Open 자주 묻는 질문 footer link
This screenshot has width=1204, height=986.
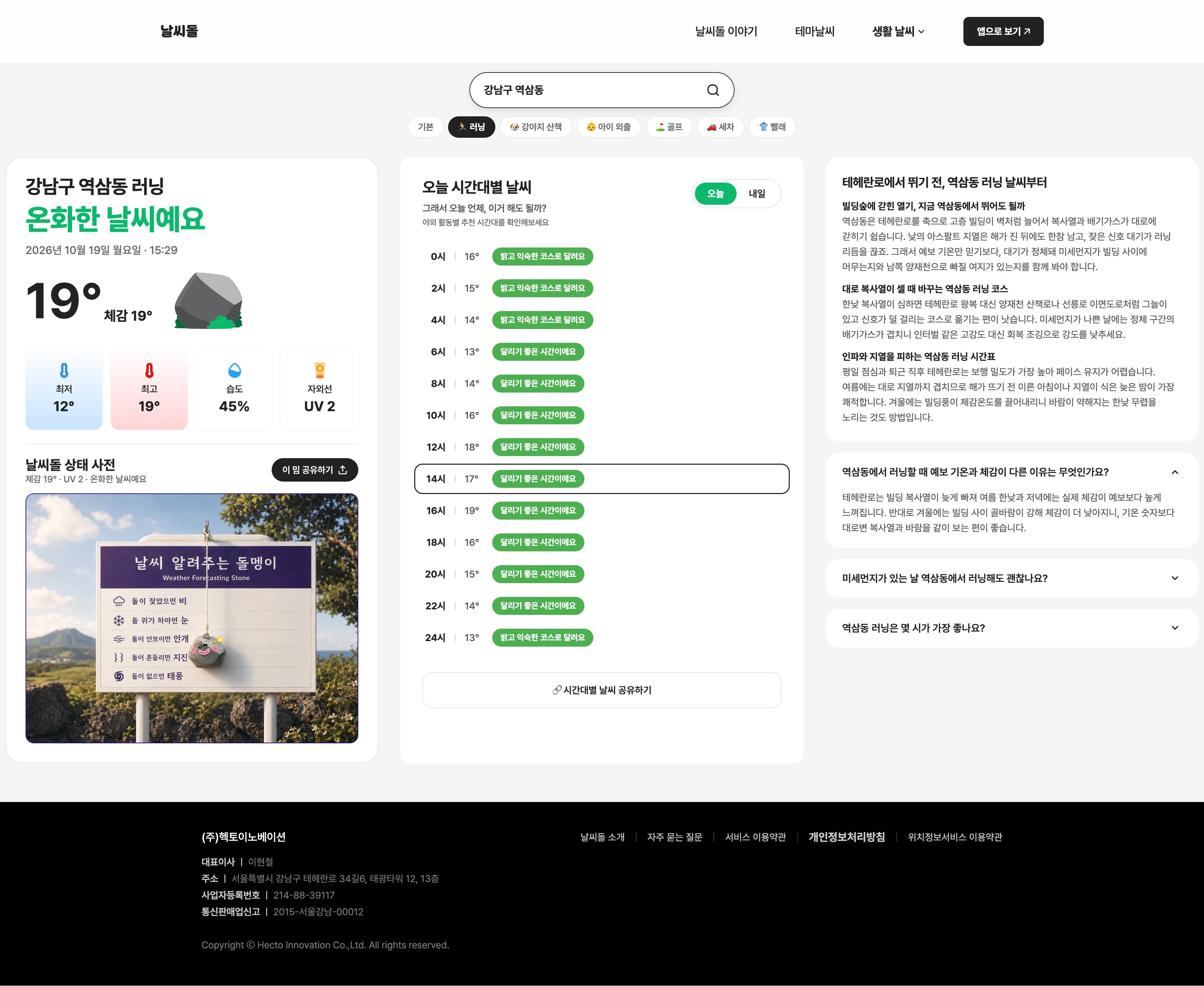click(x=675, y=837)
